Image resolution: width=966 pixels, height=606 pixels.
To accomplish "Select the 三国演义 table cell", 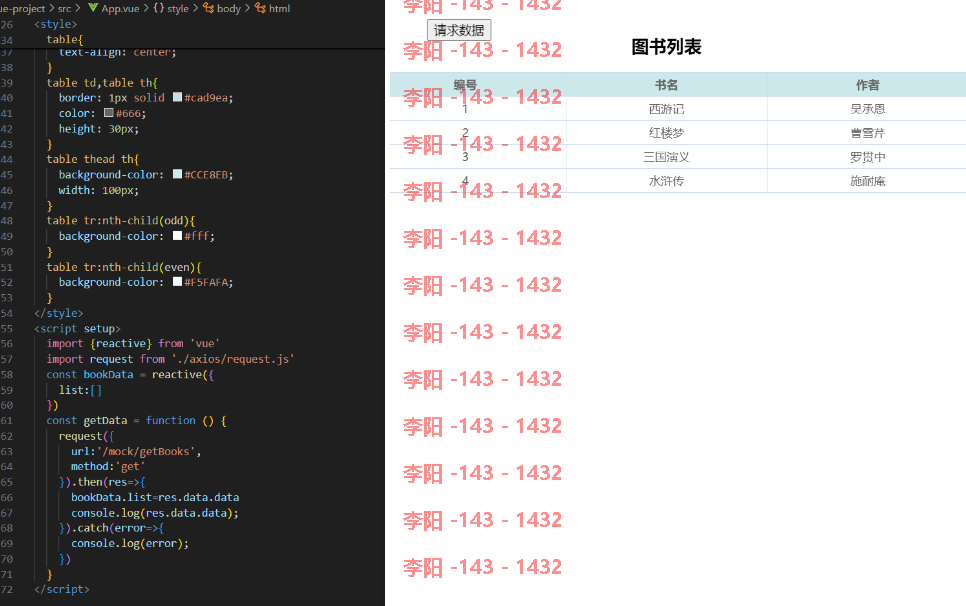I will click(667, 157).
